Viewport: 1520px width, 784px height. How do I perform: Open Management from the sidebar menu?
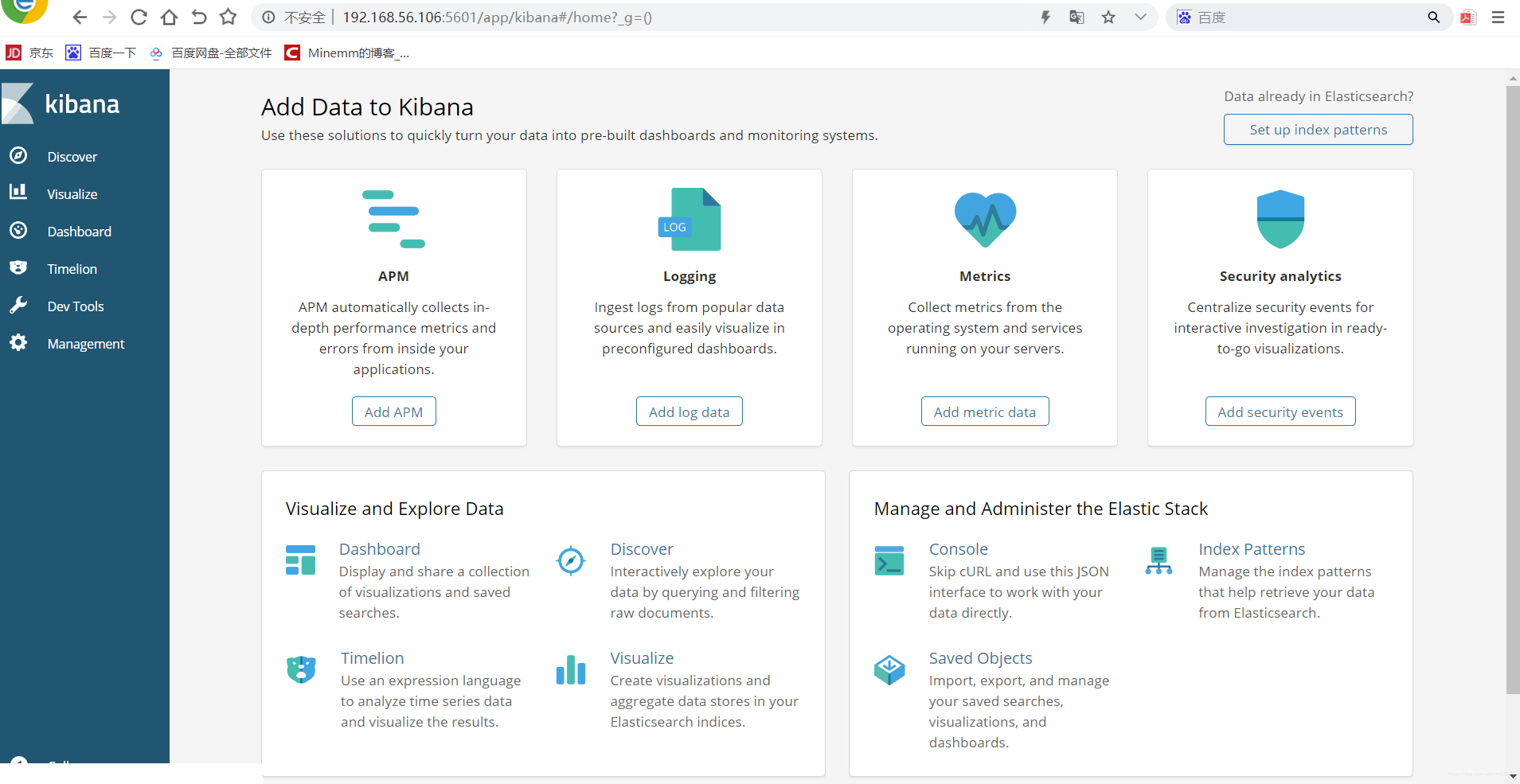coord(84,344)
